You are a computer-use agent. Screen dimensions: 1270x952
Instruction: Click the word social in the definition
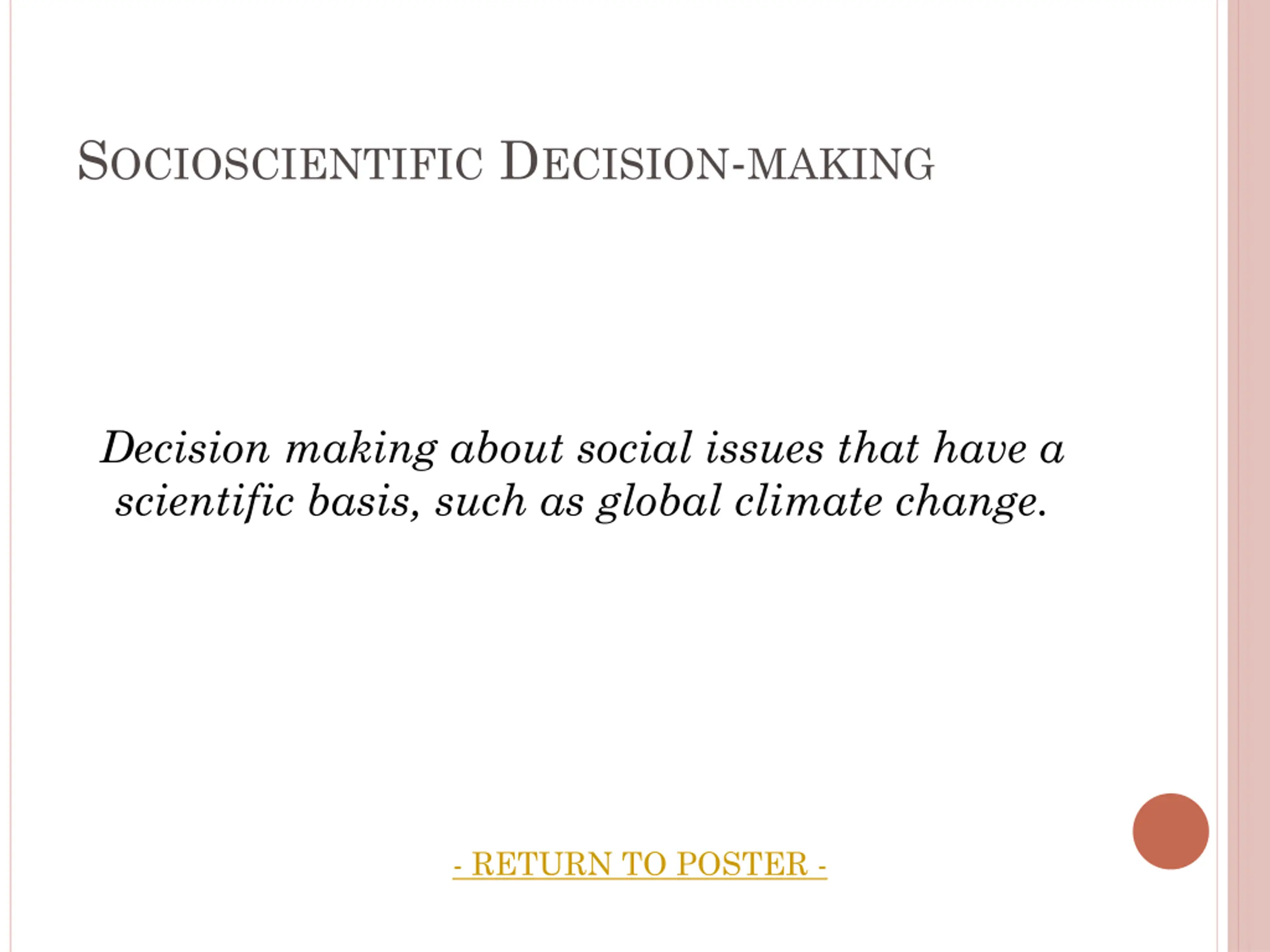pos(635,448)
